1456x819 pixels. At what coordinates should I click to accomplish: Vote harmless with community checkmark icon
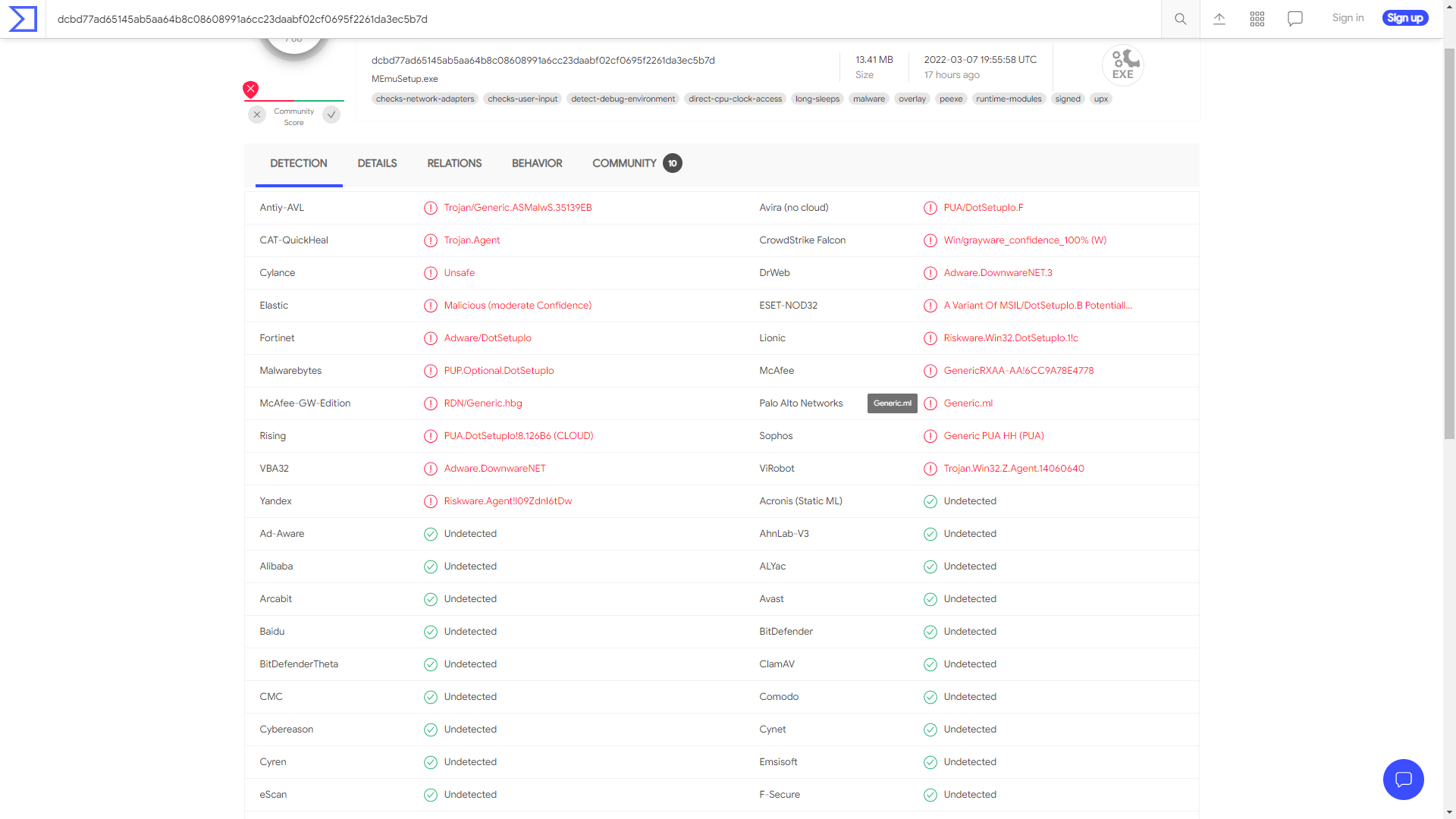(331, 115)
